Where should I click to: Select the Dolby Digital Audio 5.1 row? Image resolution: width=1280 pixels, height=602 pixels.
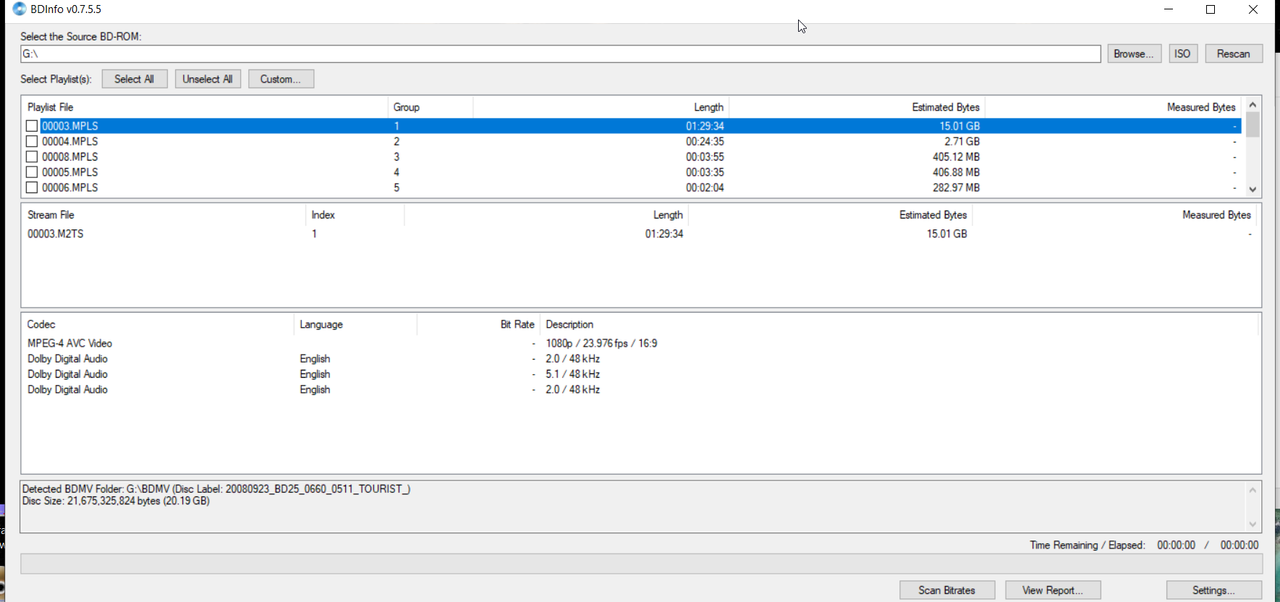click(640, 374)
